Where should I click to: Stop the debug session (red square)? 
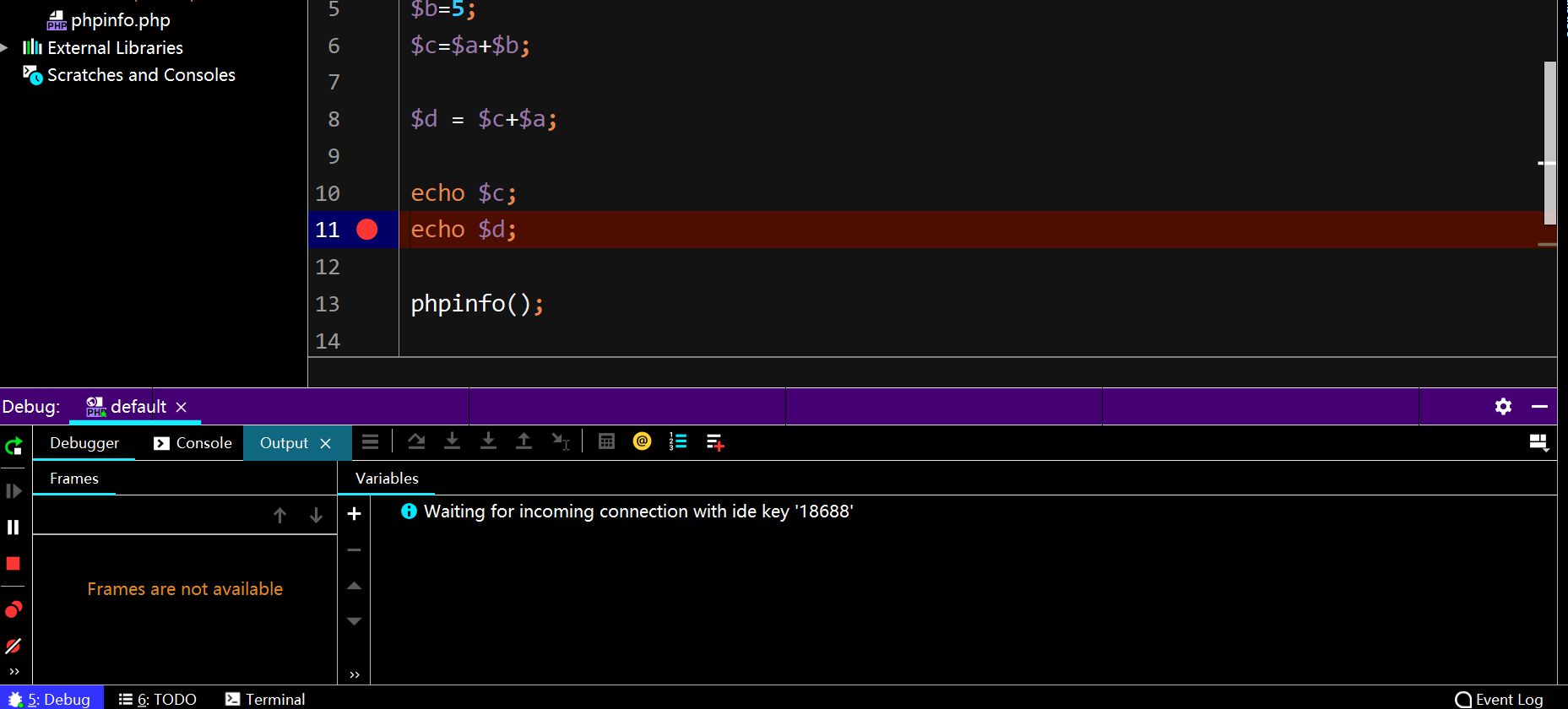pos(14,564)
